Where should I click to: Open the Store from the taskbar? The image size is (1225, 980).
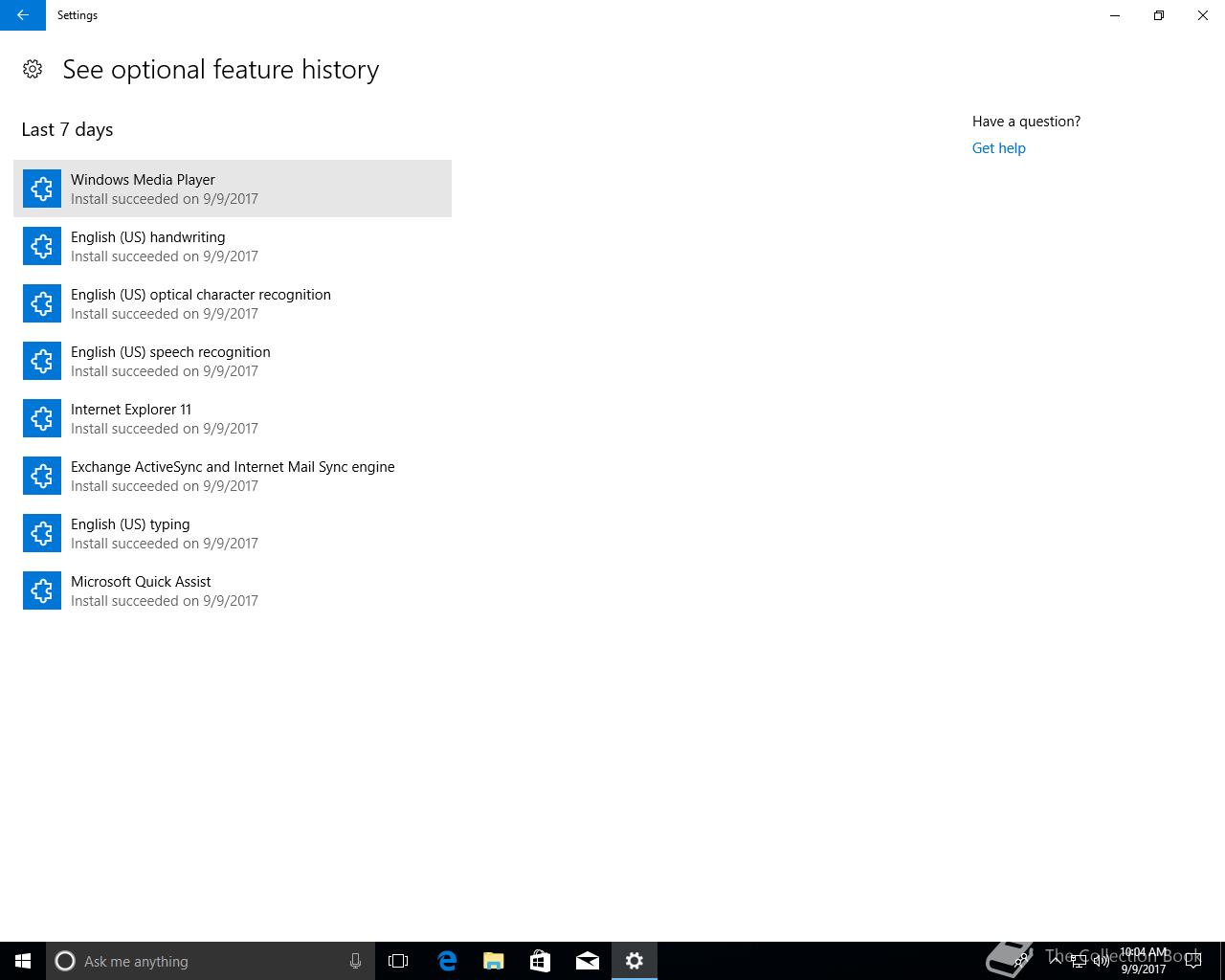tap(540, 961)
